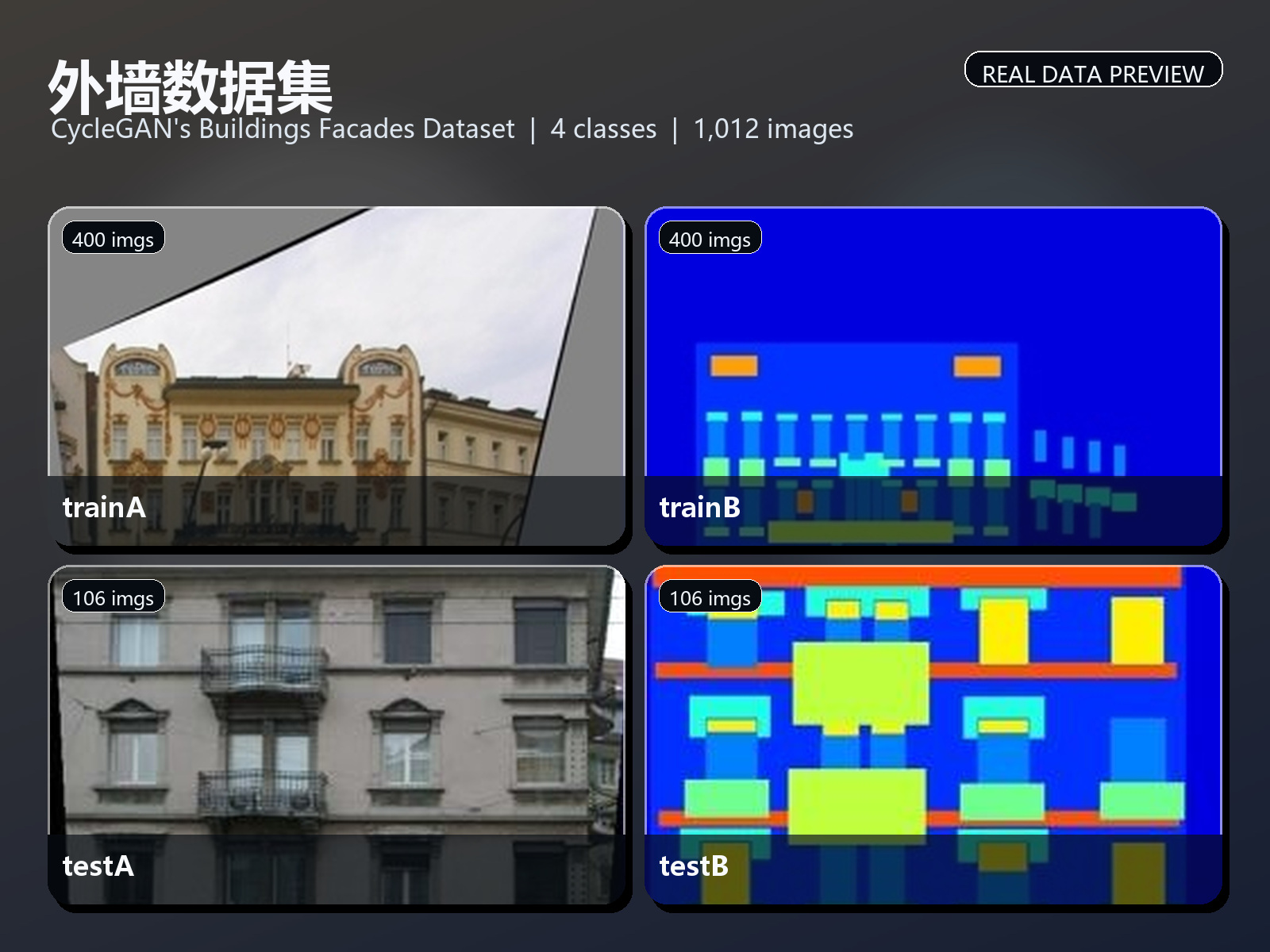Image resolution: width=1270 pixels, height=952 pixels.
Task: Click the 400 imgs badge on trainB
Action: coord(710,238)
